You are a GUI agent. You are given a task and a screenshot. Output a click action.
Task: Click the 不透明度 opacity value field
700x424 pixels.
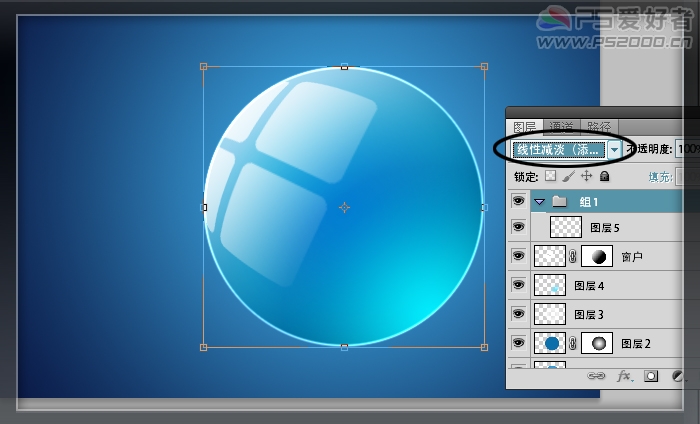point(688,149)
